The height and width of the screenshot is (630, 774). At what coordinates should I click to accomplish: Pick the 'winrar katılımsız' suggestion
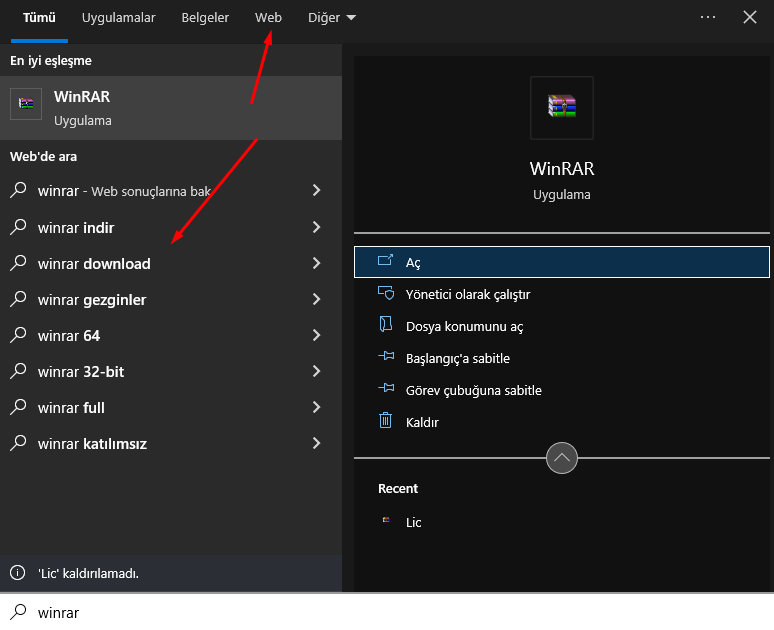point(171,443)
